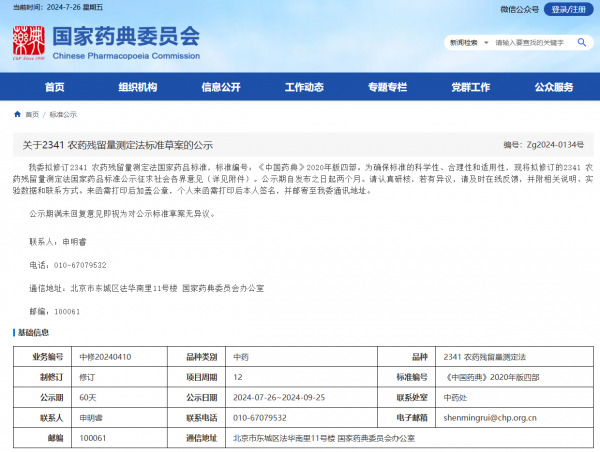600x452 pixels.
Task: Click 公众服务 in the navigation bar
Action: pyautogui.click(x=553, y=87)
